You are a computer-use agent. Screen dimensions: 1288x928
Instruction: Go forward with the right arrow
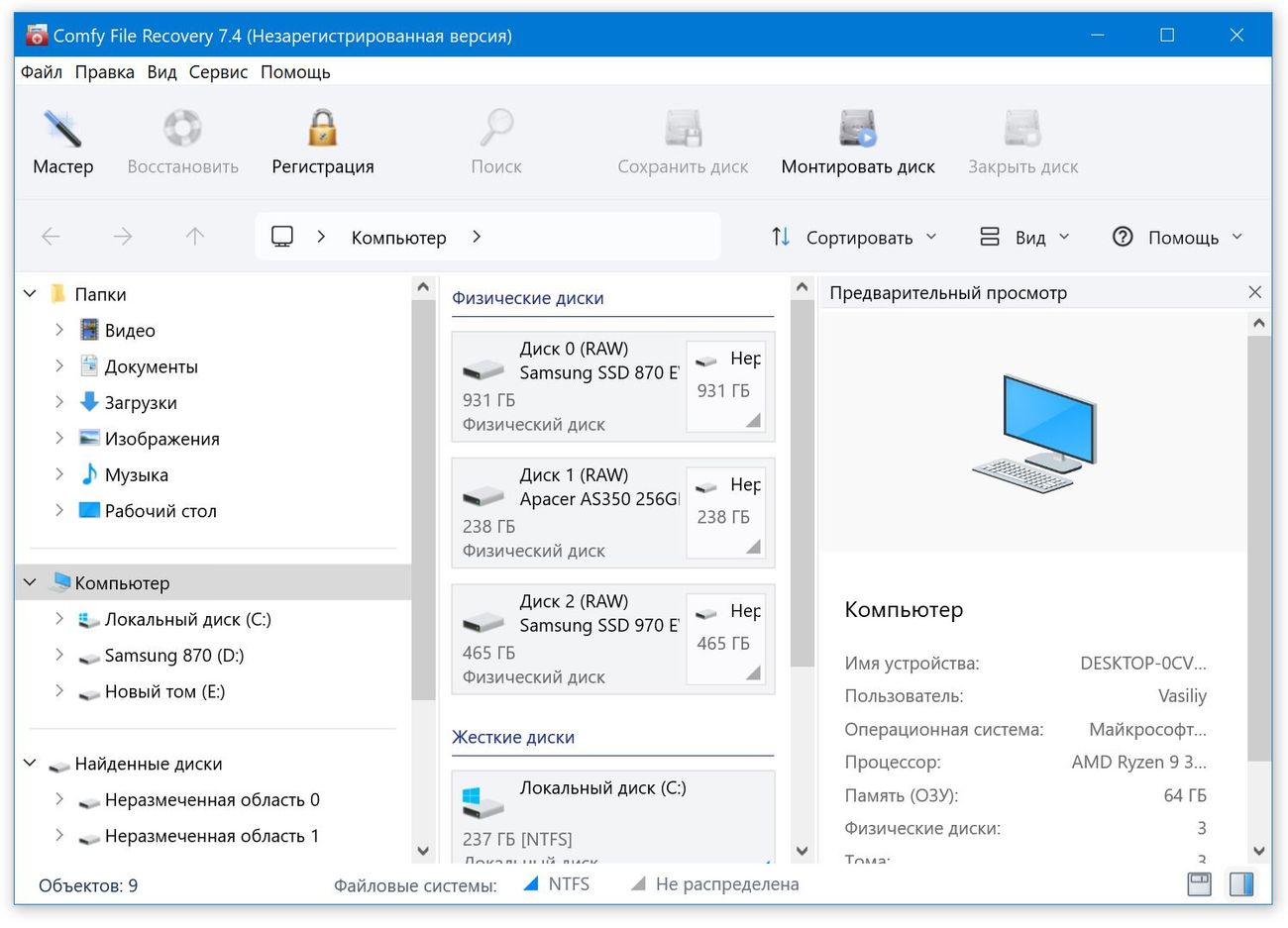coord(123,237)
